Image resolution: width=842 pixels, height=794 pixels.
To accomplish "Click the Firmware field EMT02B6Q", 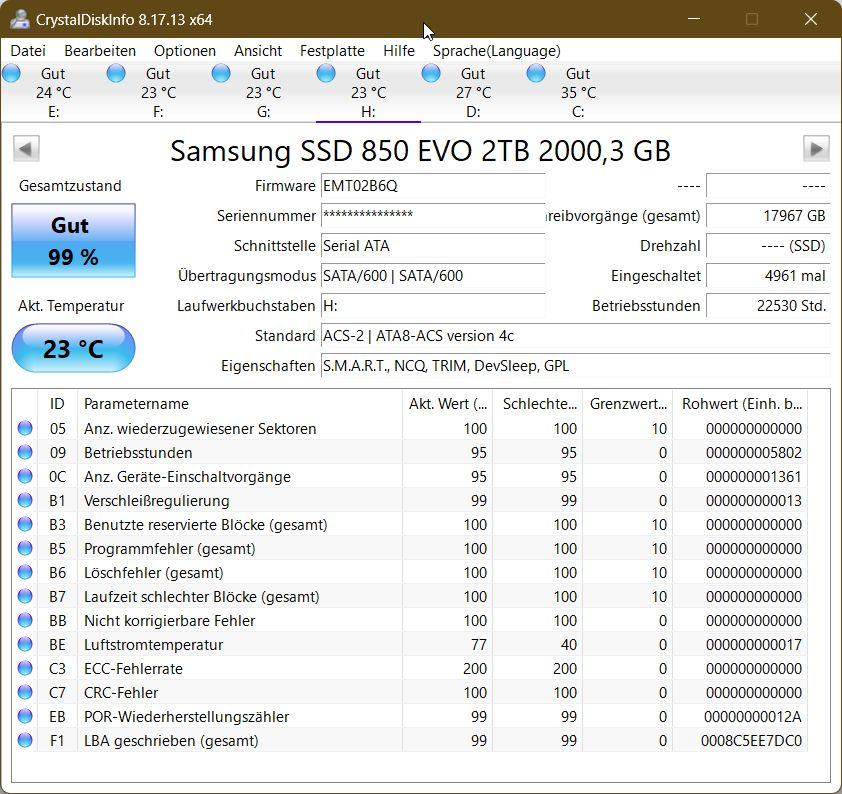I will click(433, 186).
